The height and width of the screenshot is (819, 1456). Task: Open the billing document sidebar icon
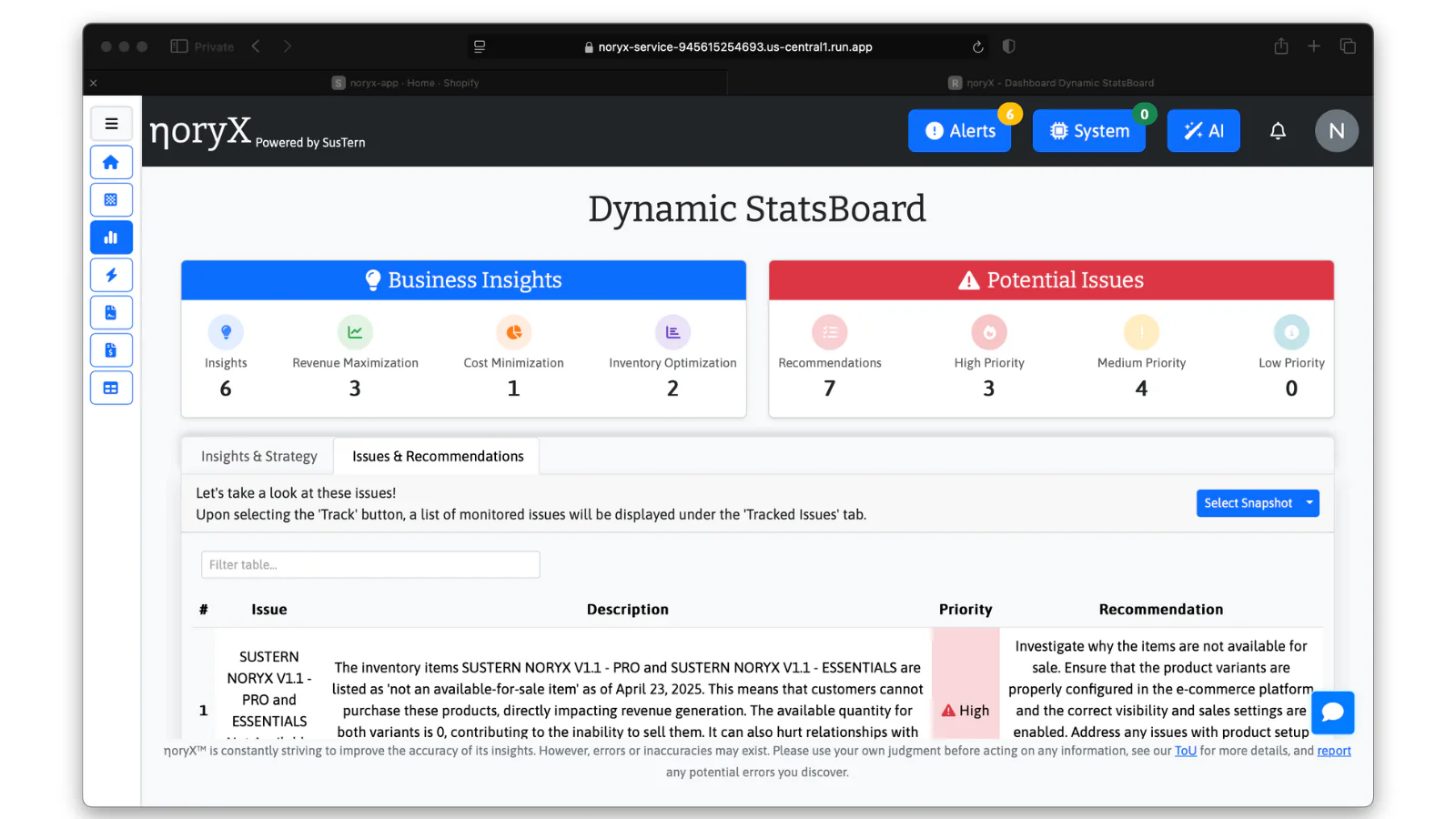point(111,349)
